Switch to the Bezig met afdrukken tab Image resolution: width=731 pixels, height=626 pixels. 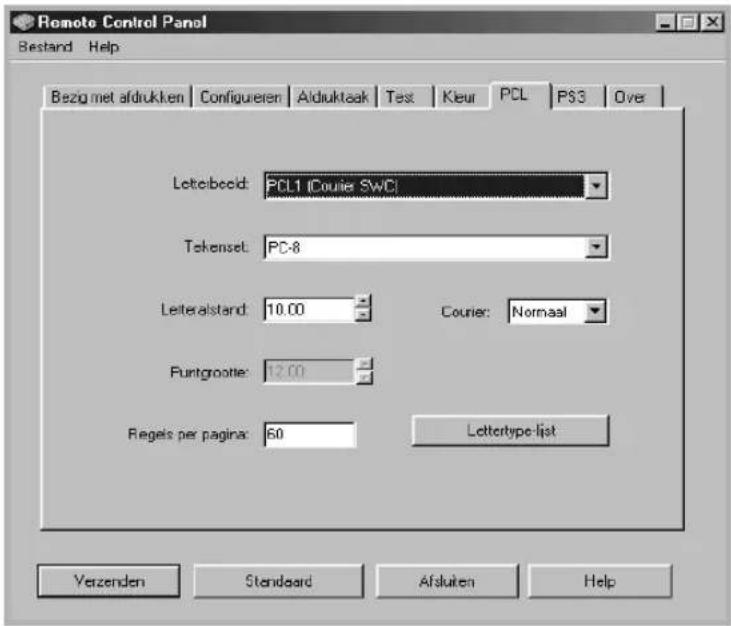117,97
